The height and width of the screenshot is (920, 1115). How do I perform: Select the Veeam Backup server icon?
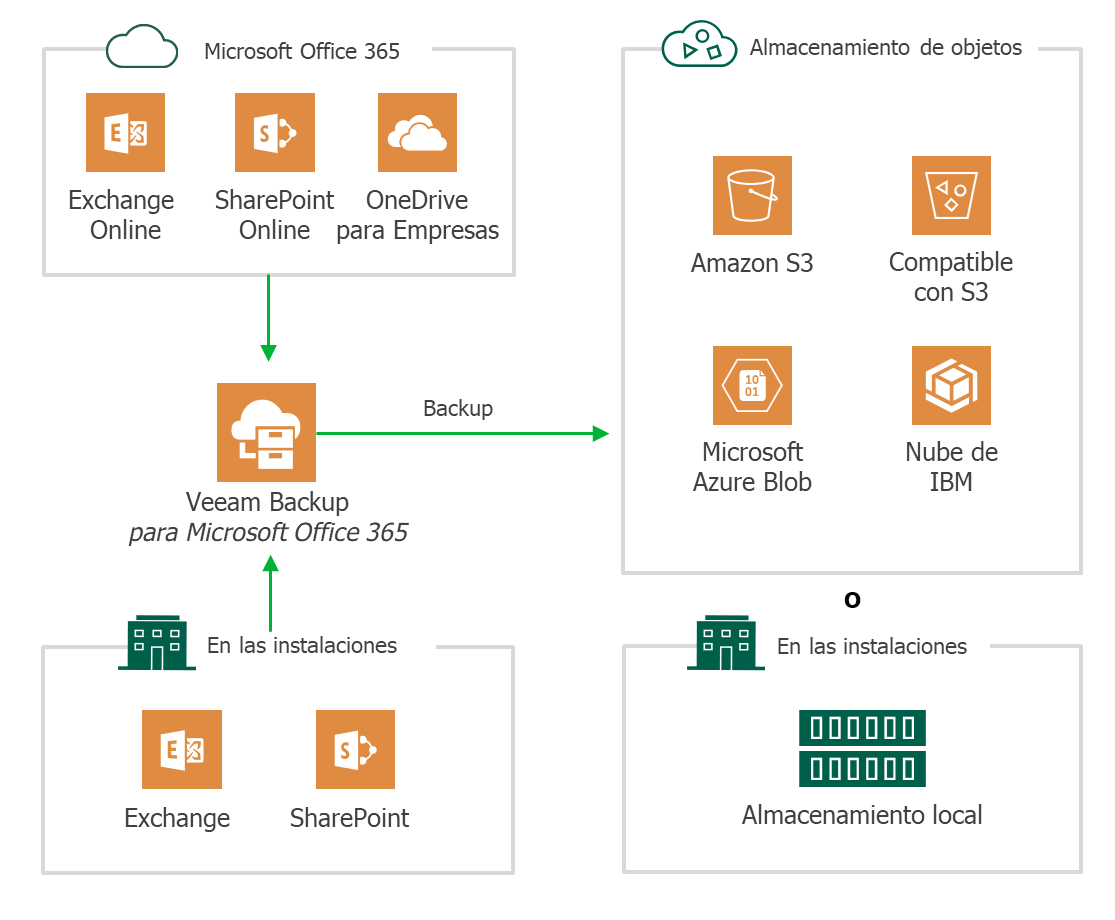[266, 432]
